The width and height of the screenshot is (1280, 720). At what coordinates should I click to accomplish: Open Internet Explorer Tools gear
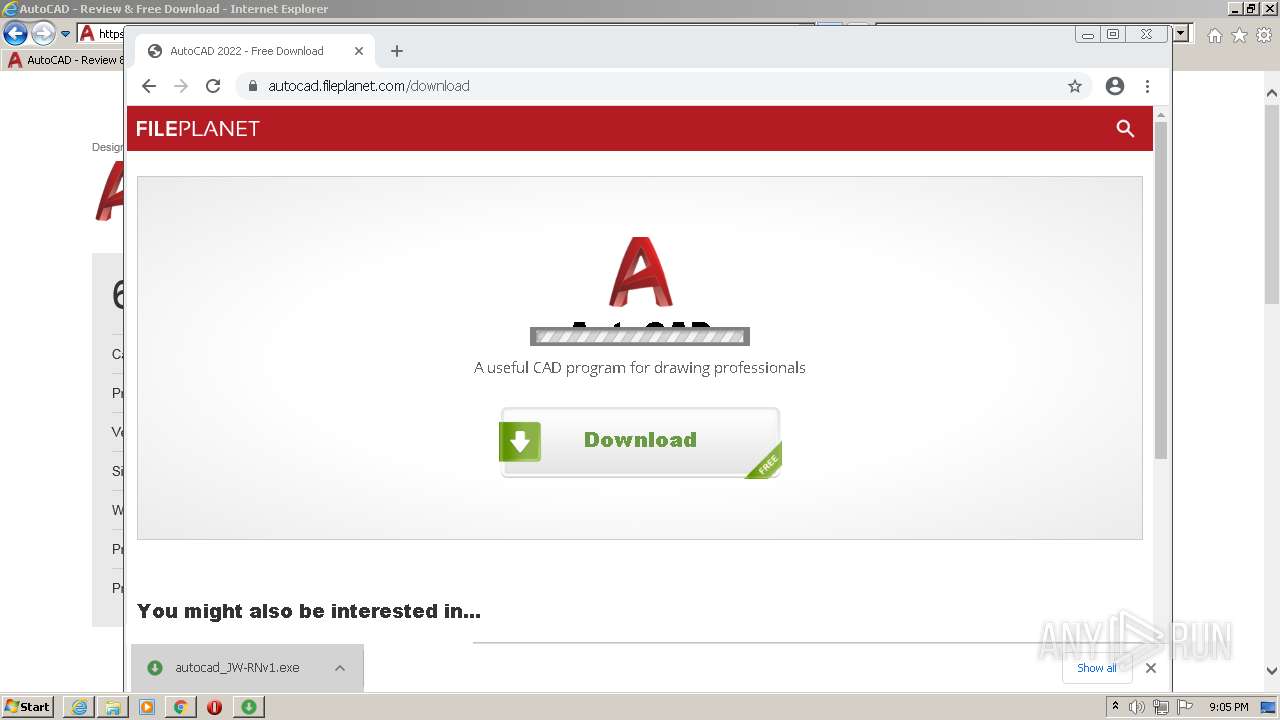(x=1264, y=35)
